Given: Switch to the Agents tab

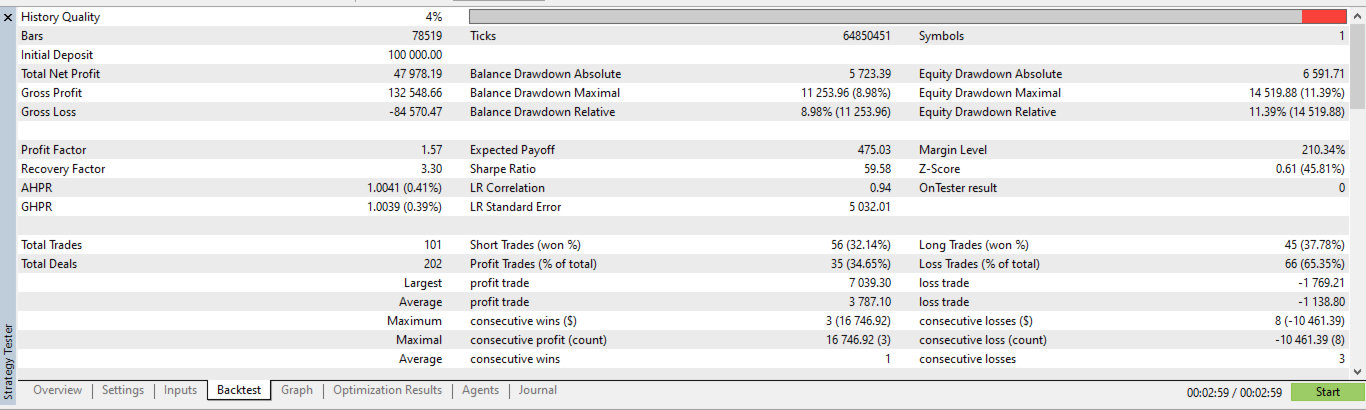Looking at the screenshot, I should tap(480, 391).
